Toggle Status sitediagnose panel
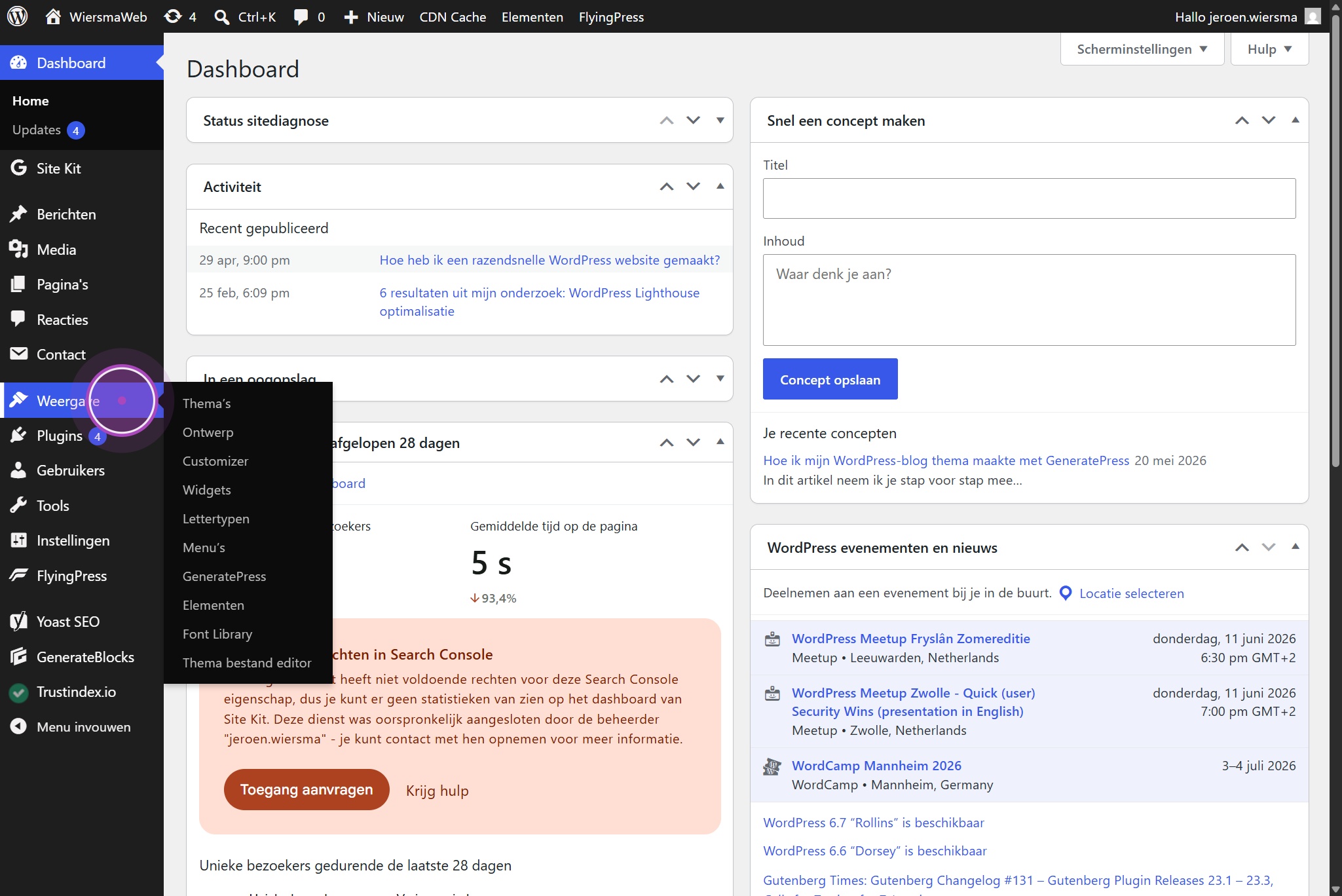 click(720, 121)
